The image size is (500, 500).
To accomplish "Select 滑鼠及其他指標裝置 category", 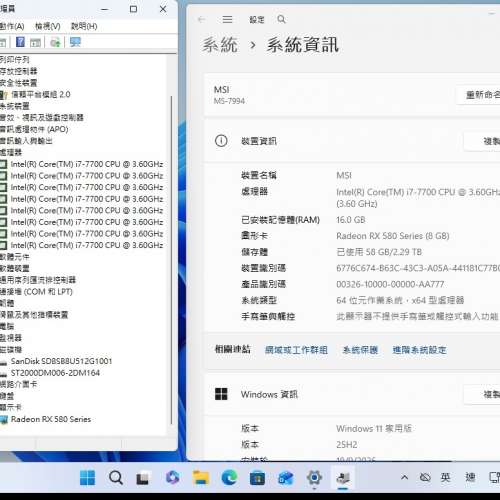I will (34, 315).
